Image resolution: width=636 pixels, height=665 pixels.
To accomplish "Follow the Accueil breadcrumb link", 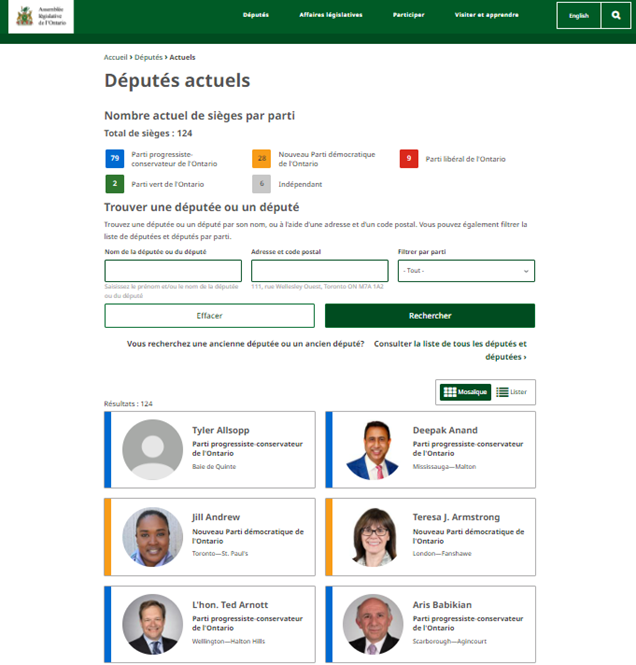I will coord(115,58).
